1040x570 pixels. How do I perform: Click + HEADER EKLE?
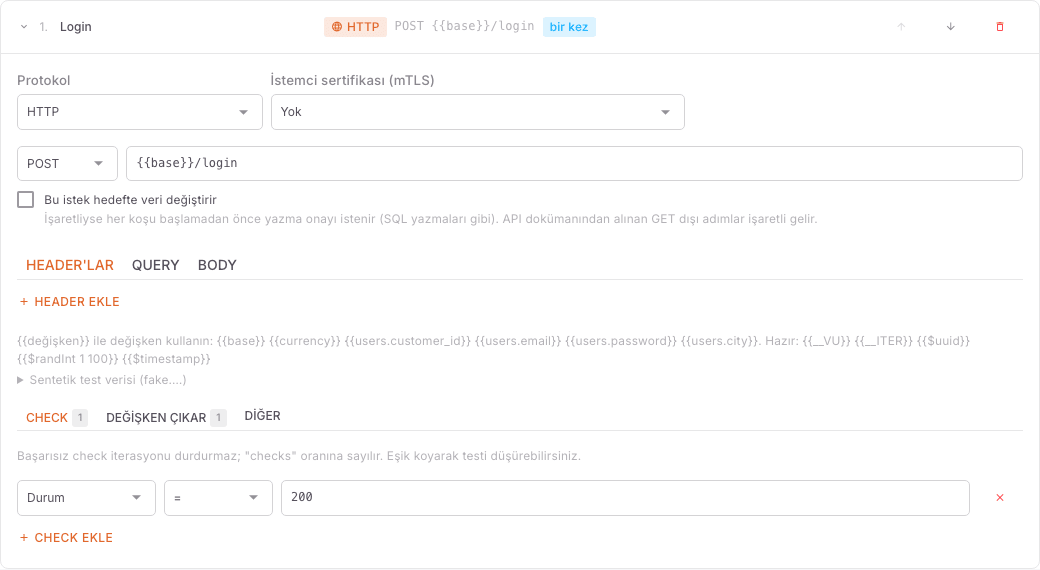70,302
